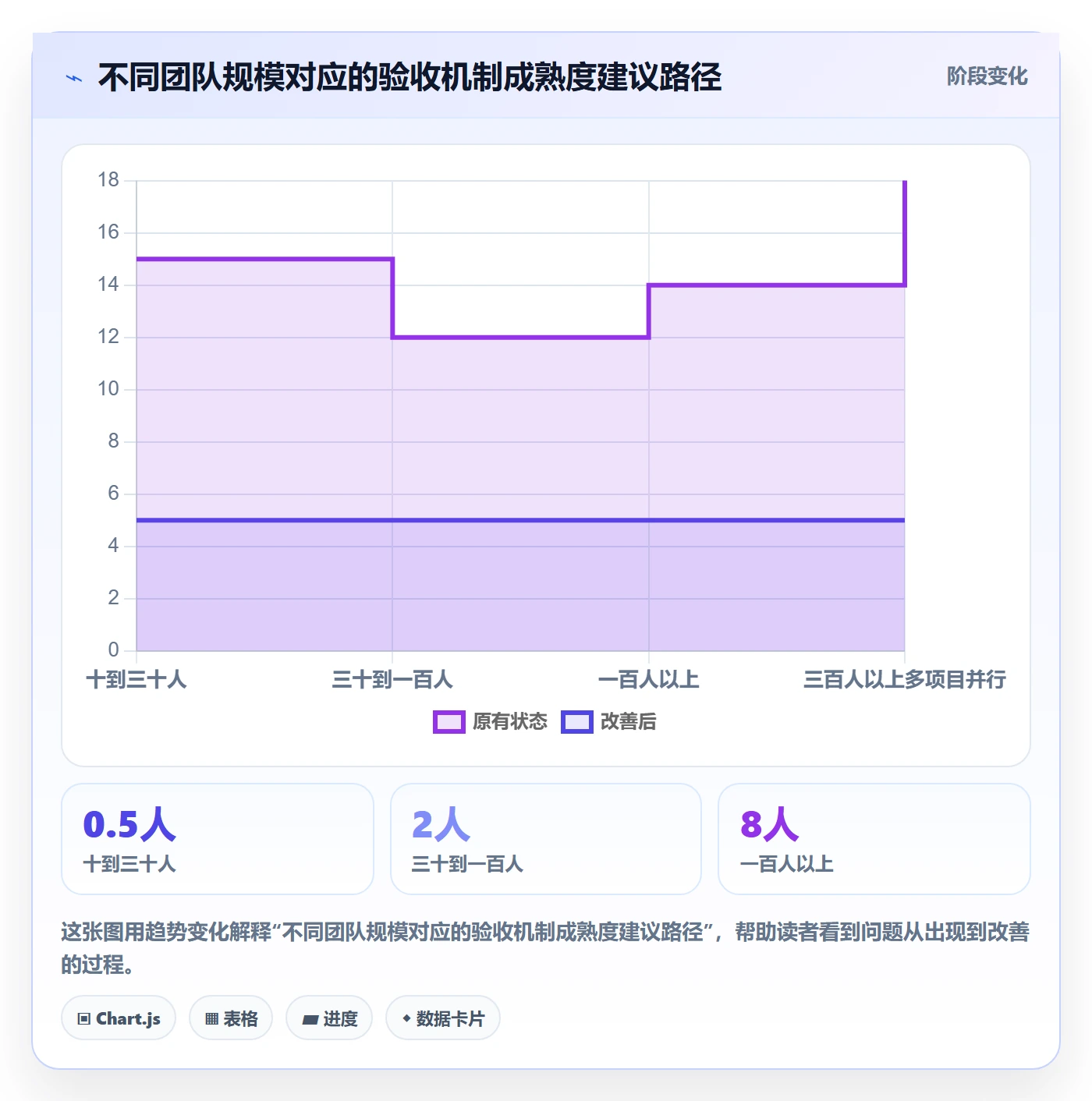Click the 阶段变化 label in the header
Screen dimensions: 1092x1101
987,76
